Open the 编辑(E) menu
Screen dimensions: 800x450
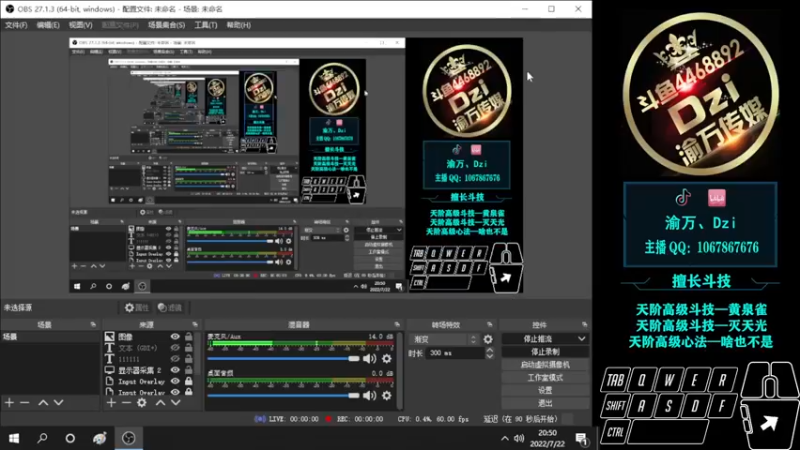coord(47,24)
